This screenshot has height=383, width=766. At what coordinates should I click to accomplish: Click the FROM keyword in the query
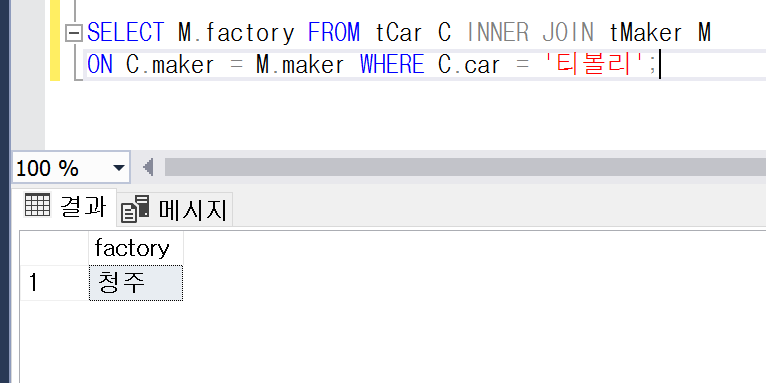point(334,33)
